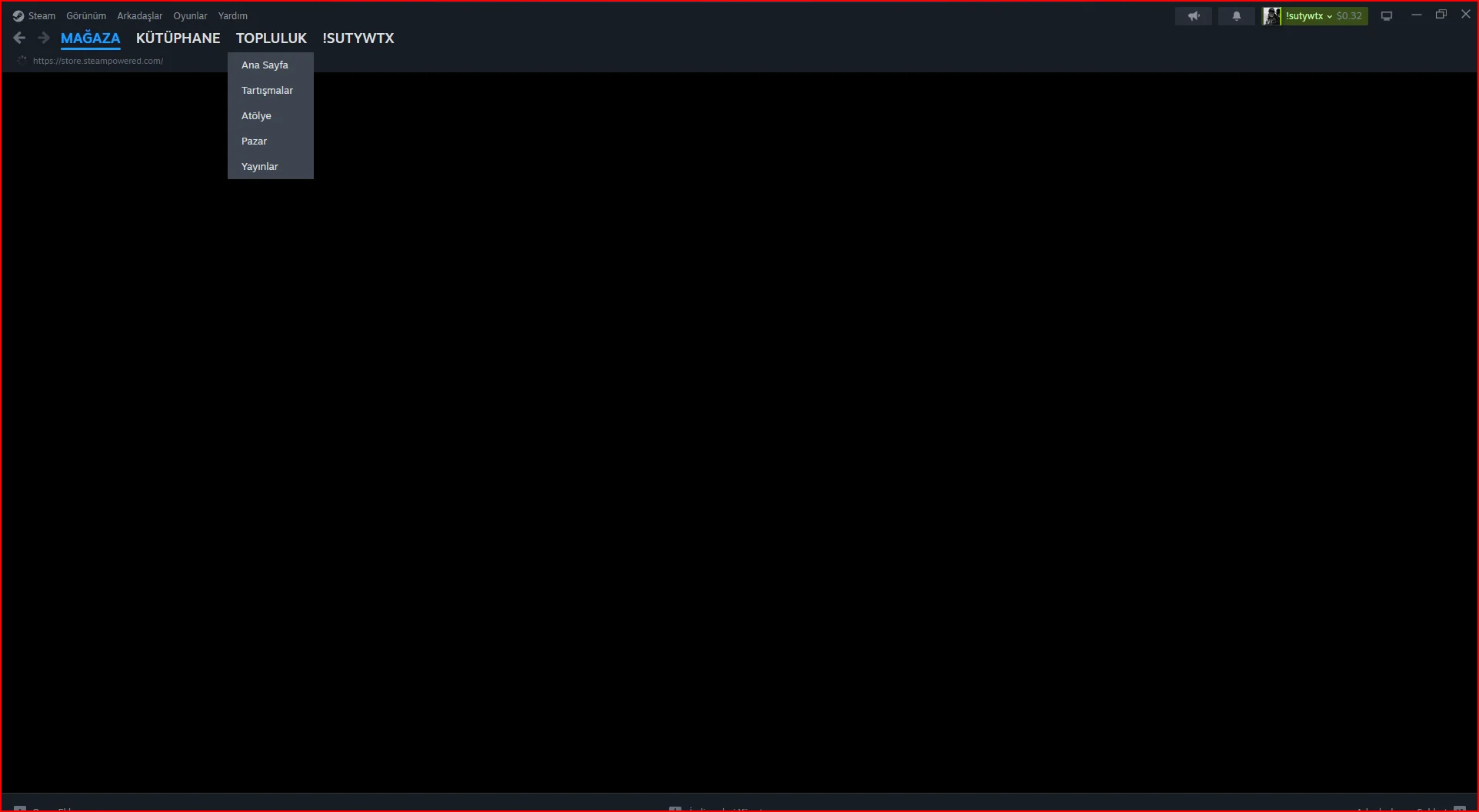Viewport: 1479px width, 812px height.
Task: Open the notifications bell icon
Action: click(1236, 15)
